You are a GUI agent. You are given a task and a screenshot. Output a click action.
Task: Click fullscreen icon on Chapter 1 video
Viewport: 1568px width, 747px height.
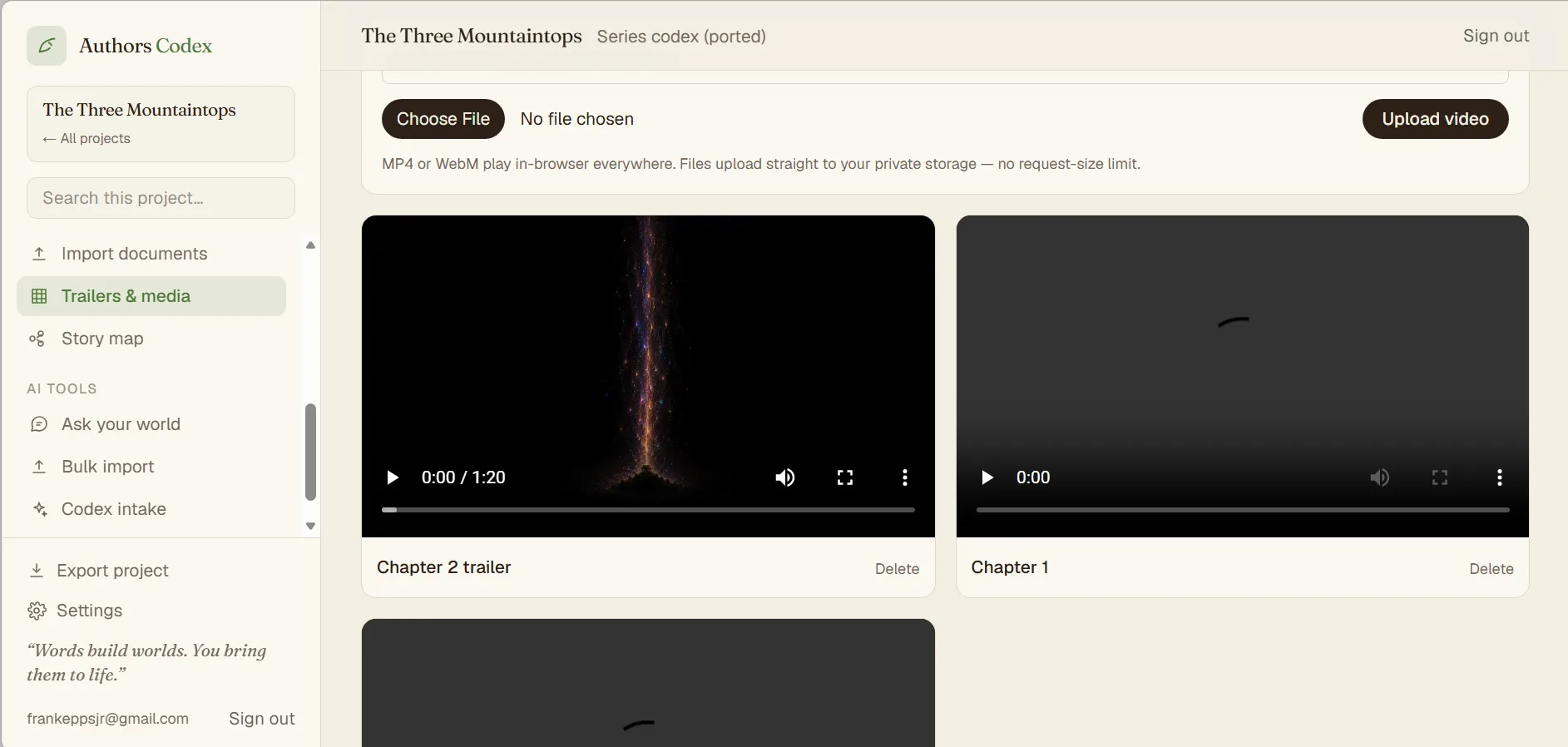(x=1440, y=477)
